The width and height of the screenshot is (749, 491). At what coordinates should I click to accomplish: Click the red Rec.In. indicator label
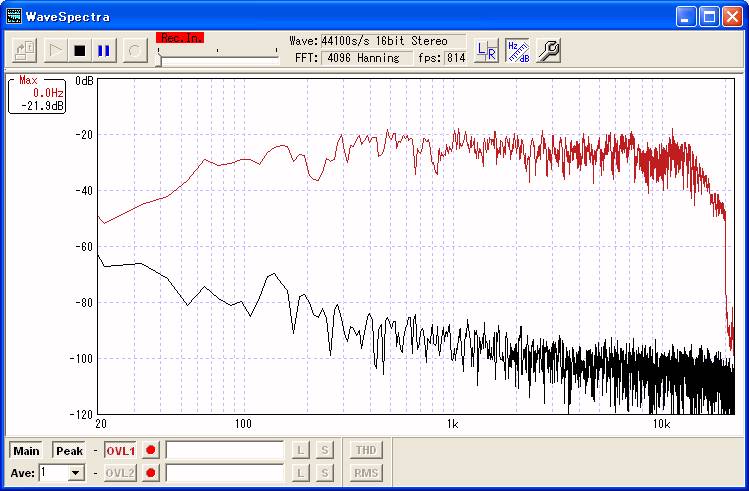click(180, 38)
